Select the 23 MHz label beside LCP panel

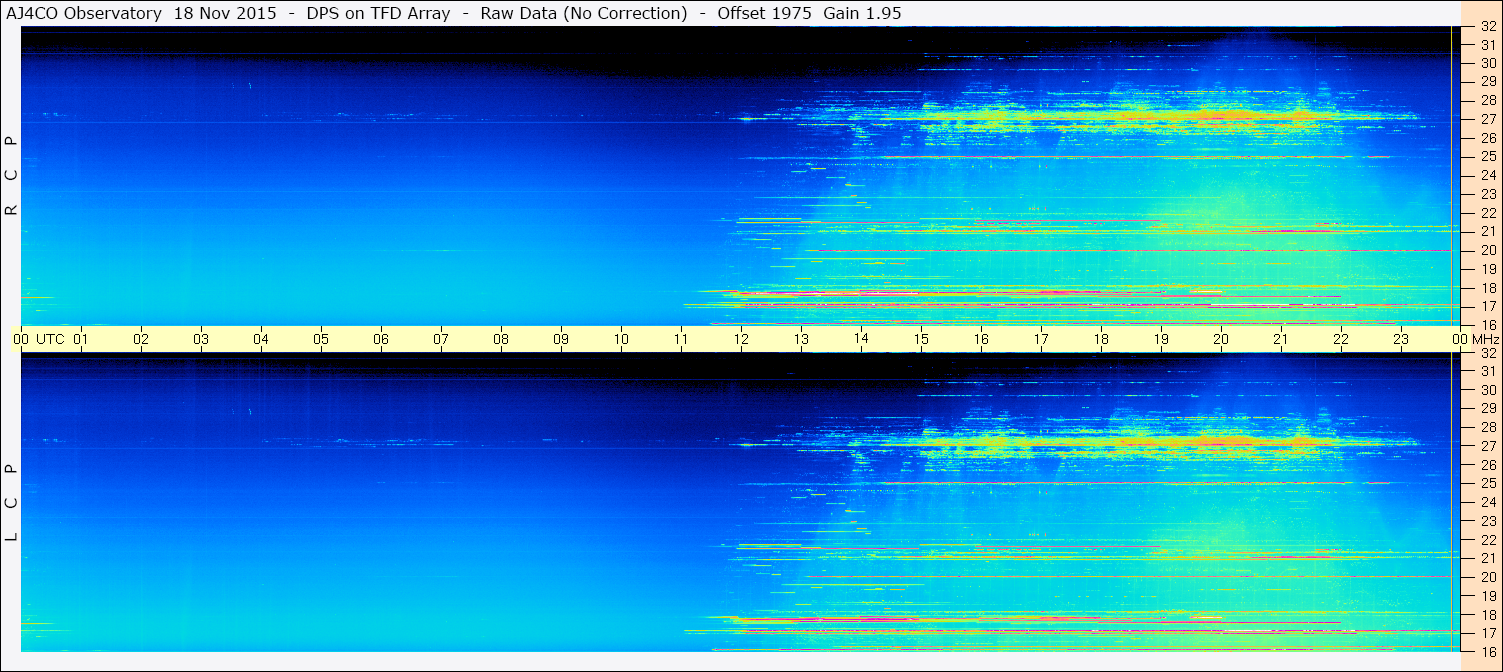click(1488, 521)
